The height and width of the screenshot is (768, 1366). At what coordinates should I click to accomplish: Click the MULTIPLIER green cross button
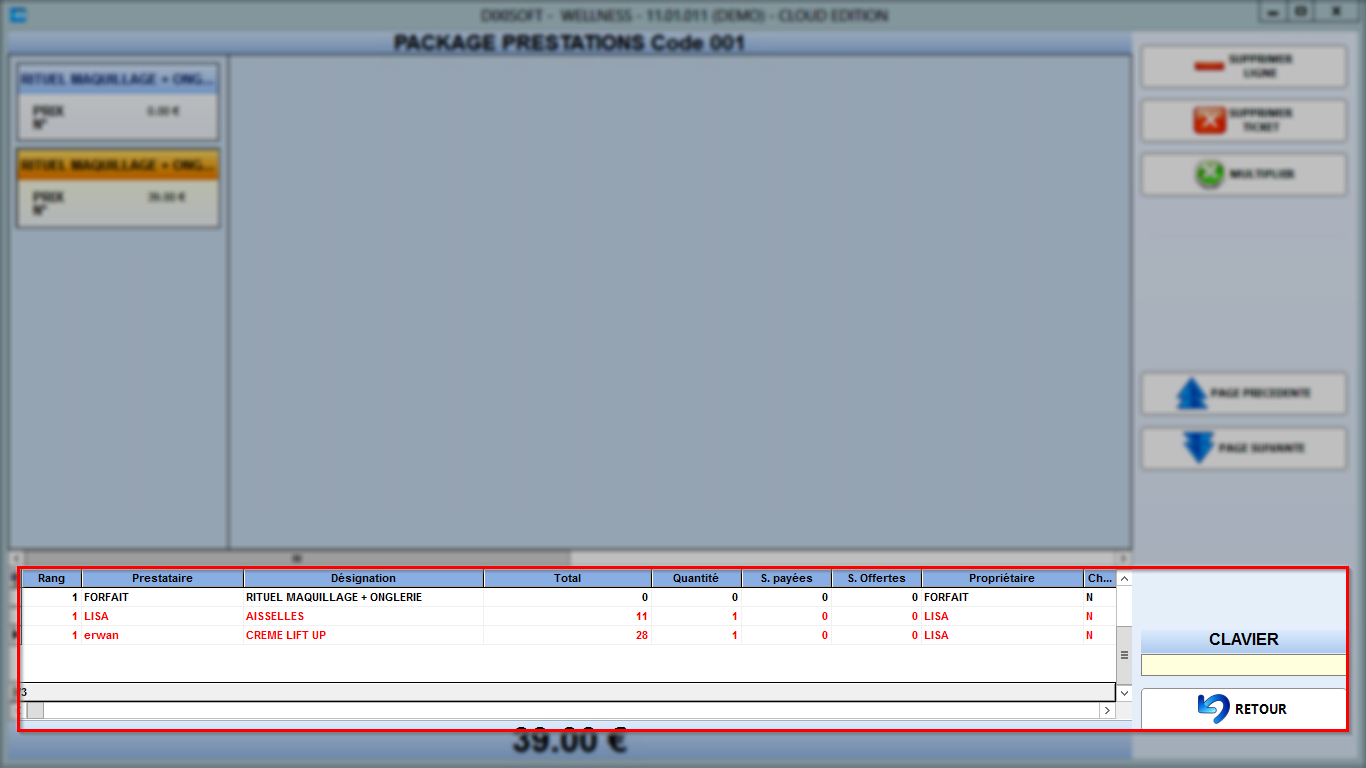[x=1244, y=174]
